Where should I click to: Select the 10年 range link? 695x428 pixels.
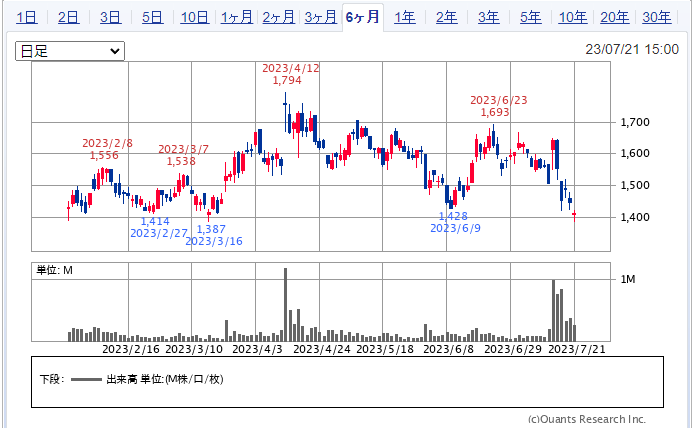point(573,17)
